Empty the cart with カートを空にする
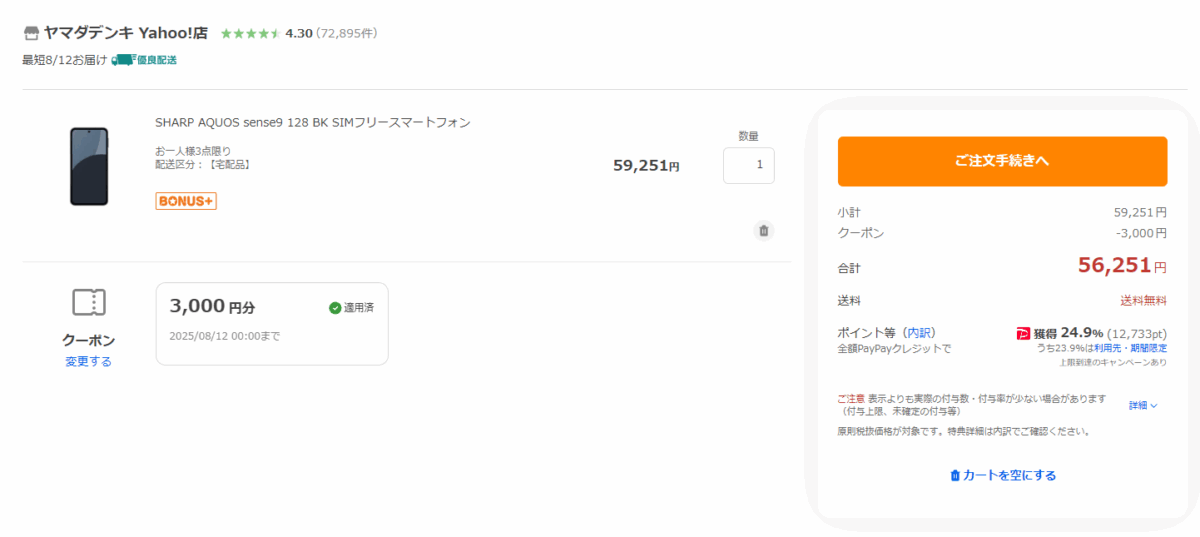Viewport: 1200px width, 537px height. tap(1002, 475)
